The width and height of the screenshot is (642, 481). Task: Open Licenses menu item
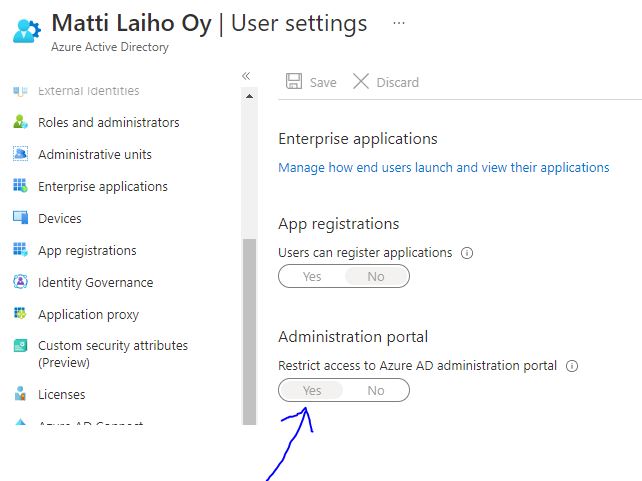61,395
